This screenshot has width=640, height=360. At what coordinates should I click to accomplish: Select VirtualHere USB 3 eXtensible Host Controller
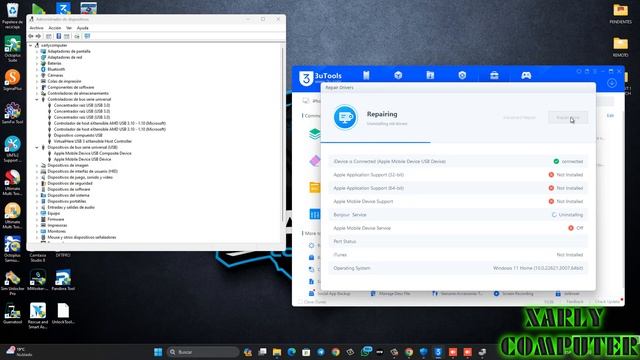pos(93,141)
